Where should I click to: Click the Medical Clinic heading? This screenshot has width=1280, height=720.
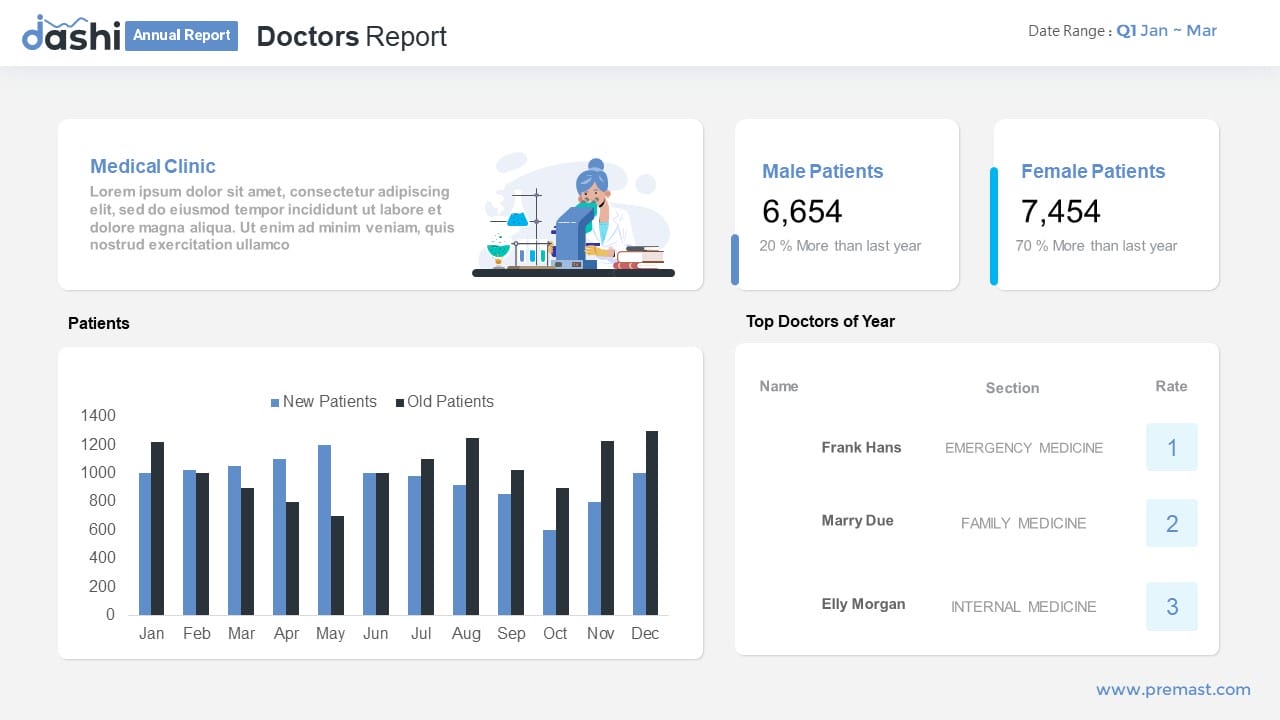(153, 166)
